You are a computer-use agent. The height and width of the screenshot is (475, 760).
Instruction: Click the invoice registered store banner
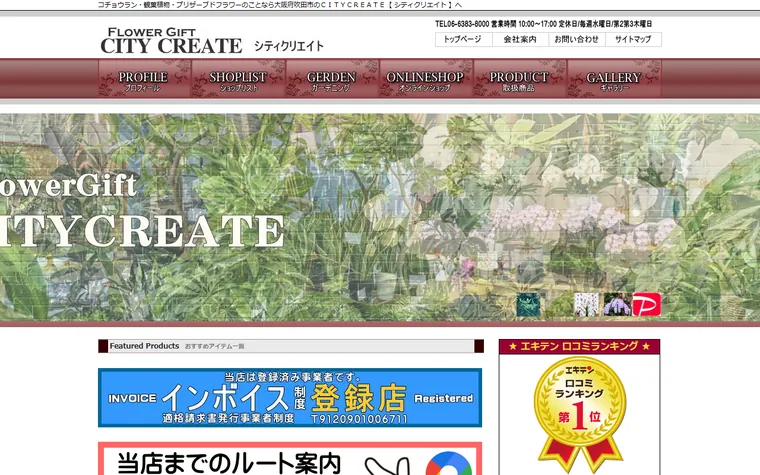(290, 398)
